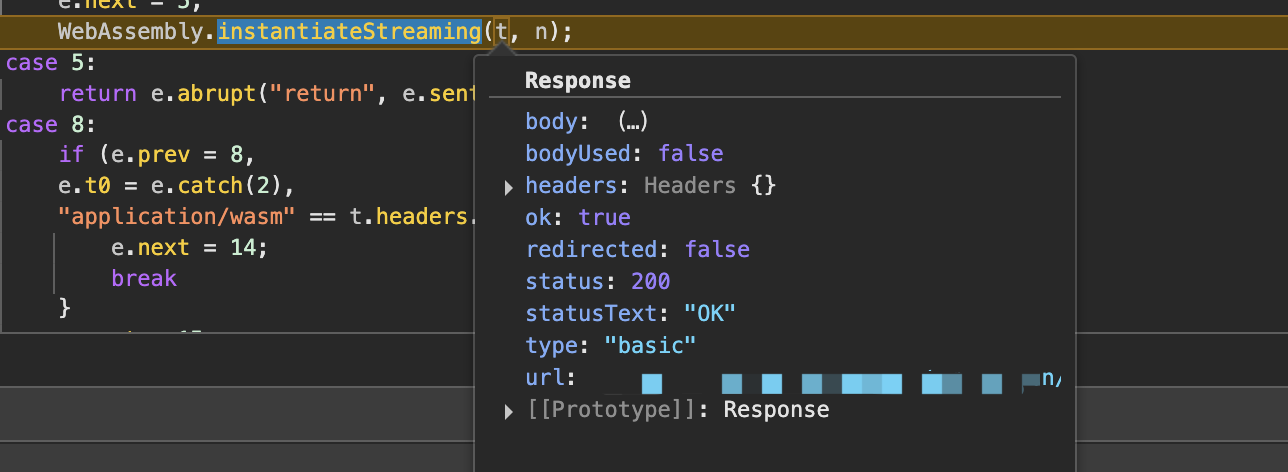Click the highlighted instantiateStreaming method
The height and width of the screenshot is (472, 1288).
349,31
